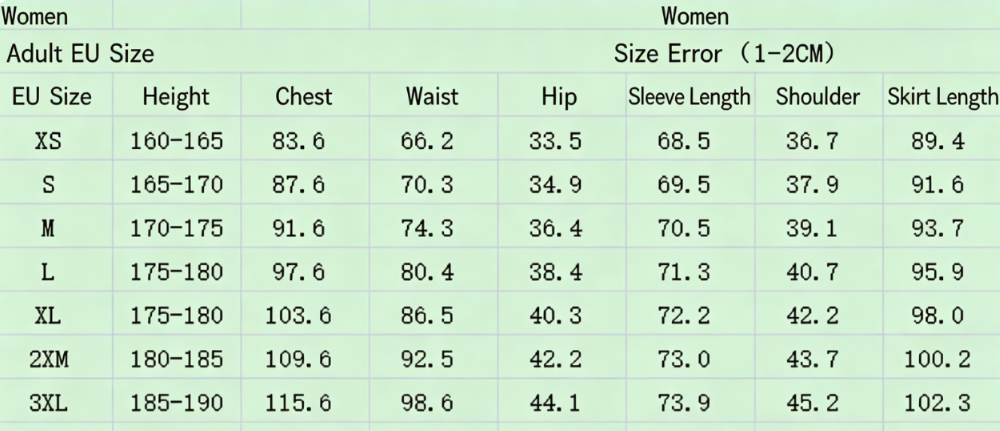The height and width of the screenshot is (431, 1000).
Task: Click the shoulder value 40.7 cell
Action: point(812,272)
